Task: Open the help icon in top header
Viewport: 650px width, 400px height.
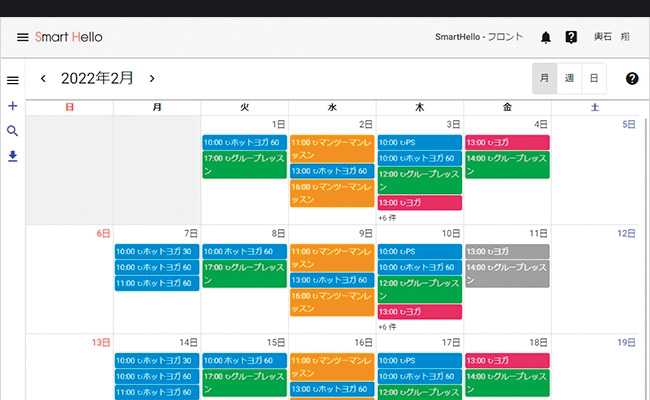Action: coord(571,37)
